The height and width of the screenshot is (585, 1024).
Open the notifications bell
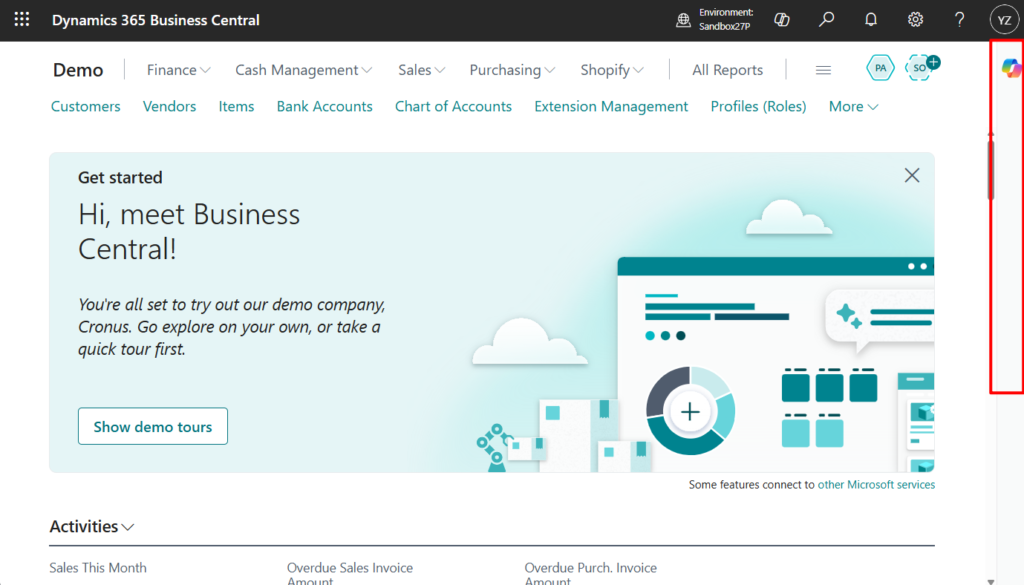point(871,20)
